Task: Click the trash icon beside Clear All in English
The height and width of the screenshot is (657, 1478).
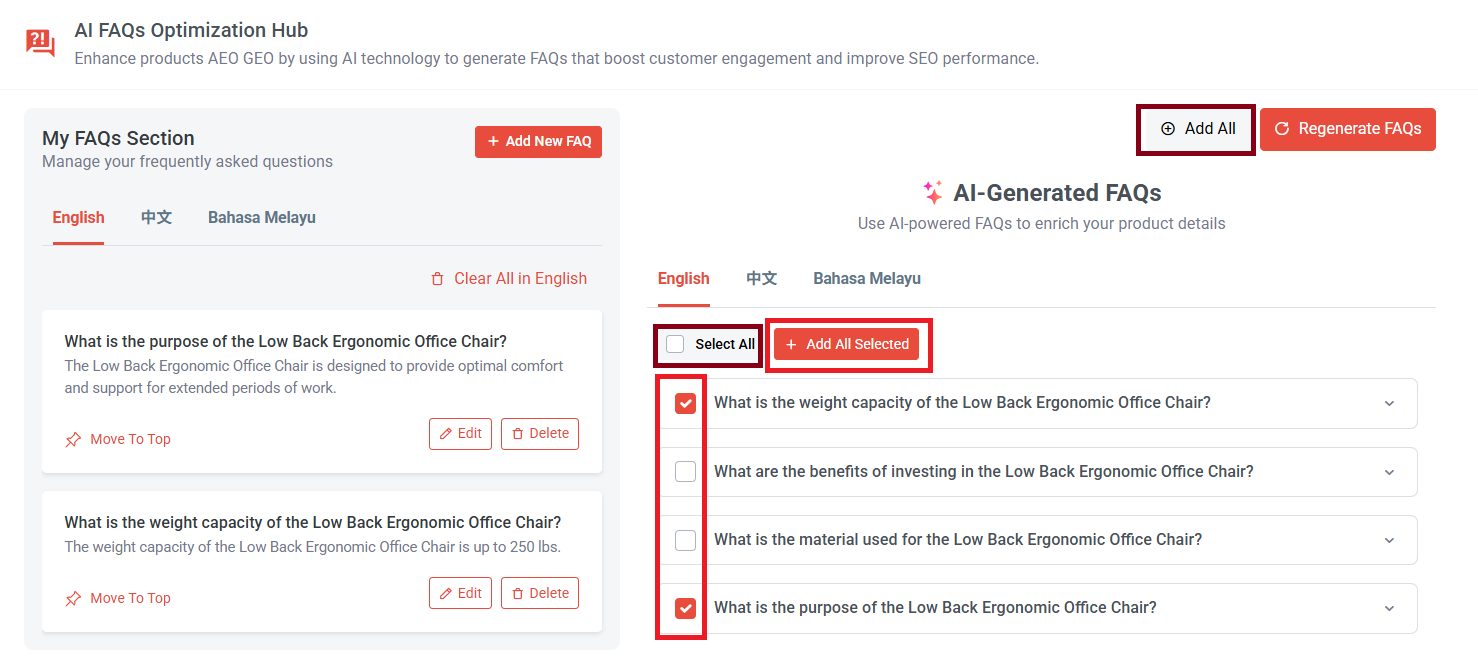Action: point(436,278)
